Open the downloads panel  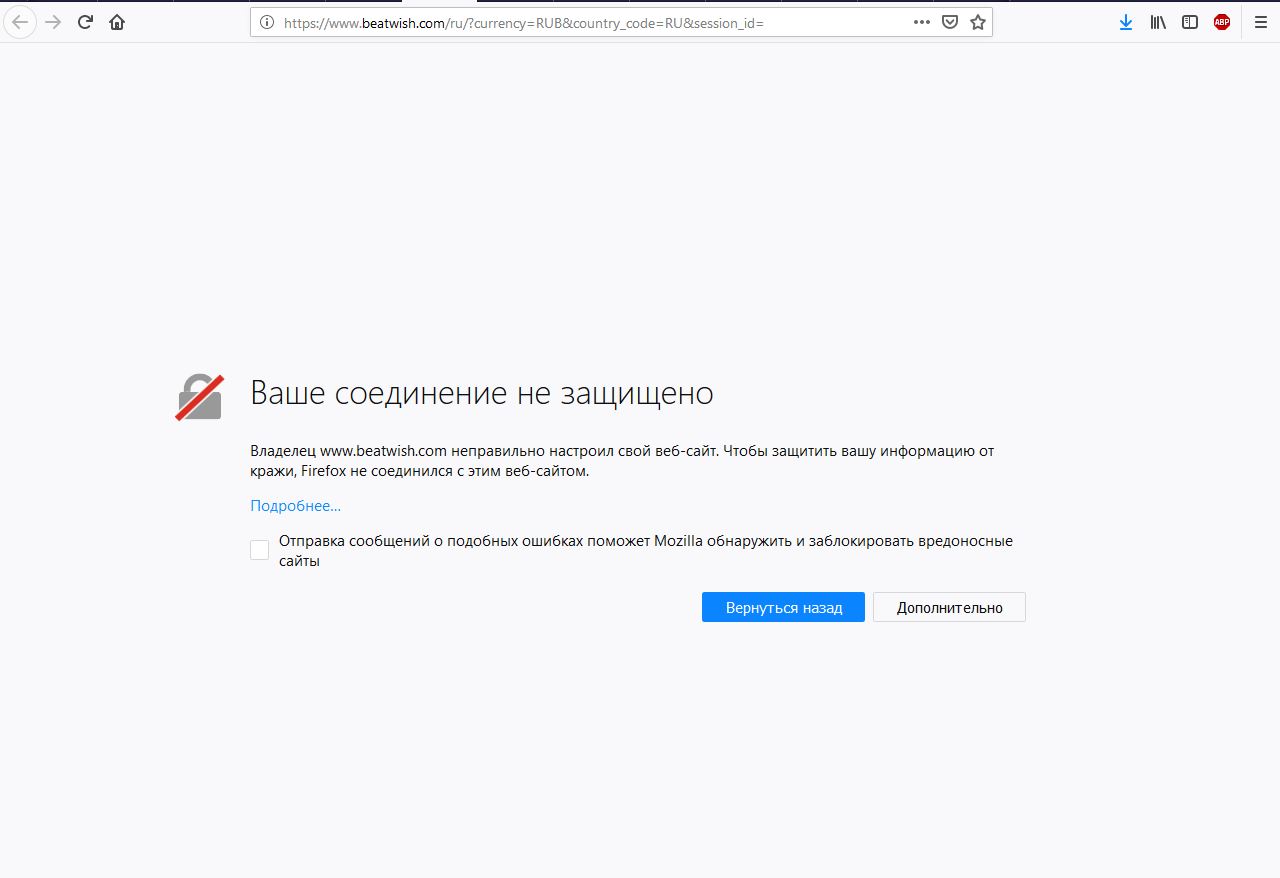(x=1126, y=22)
